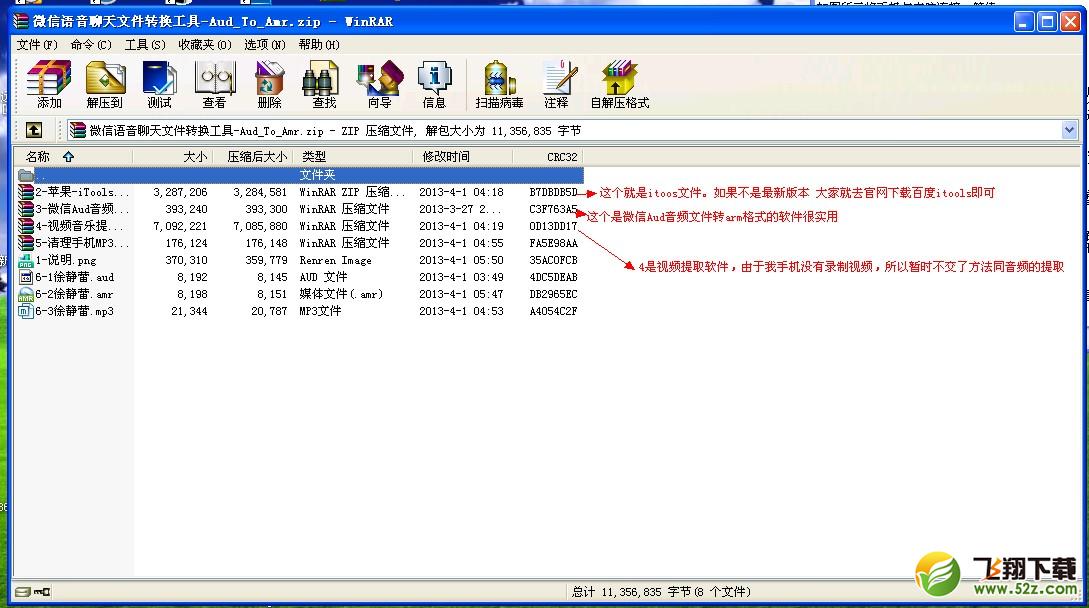Click size value 3,287,206
1089x608 pixels.
pyautogui.click(x=180, y=192)
